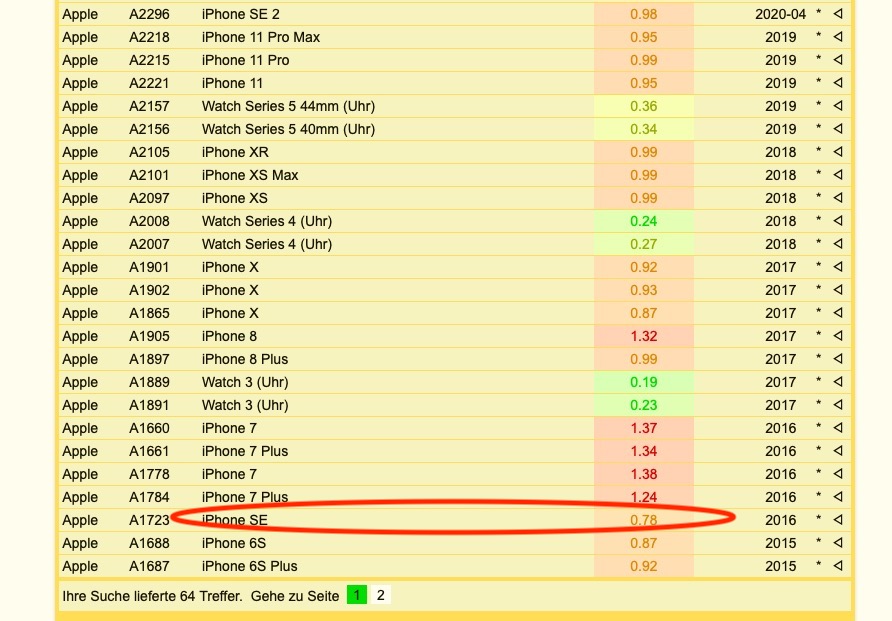
Task: Click the asterisk in A1723 iPhone SE row
Action: [819, 519]
